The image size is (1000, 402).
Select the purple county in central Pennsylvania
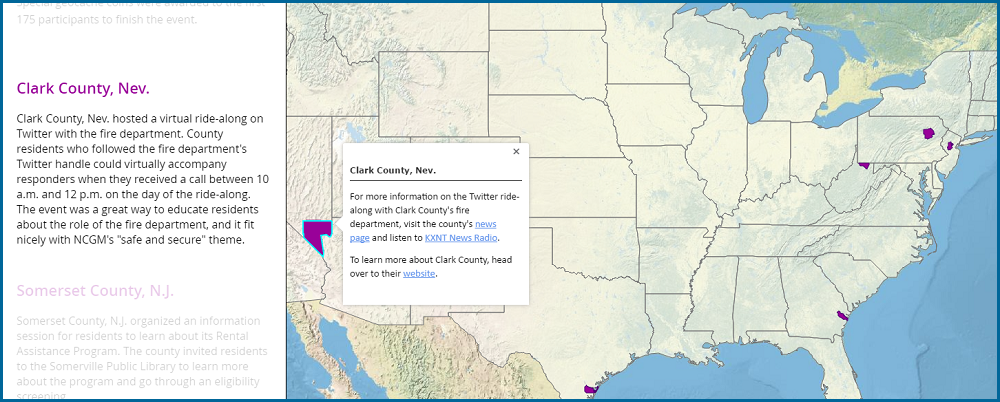coord(929,133)
